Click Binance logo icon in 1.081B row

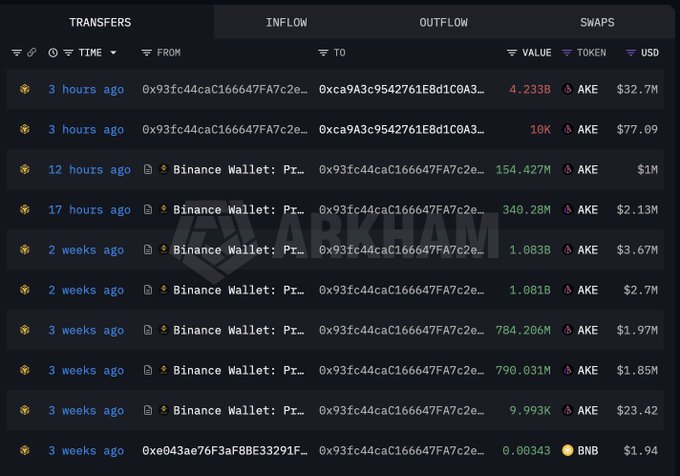tap(163, 290)
